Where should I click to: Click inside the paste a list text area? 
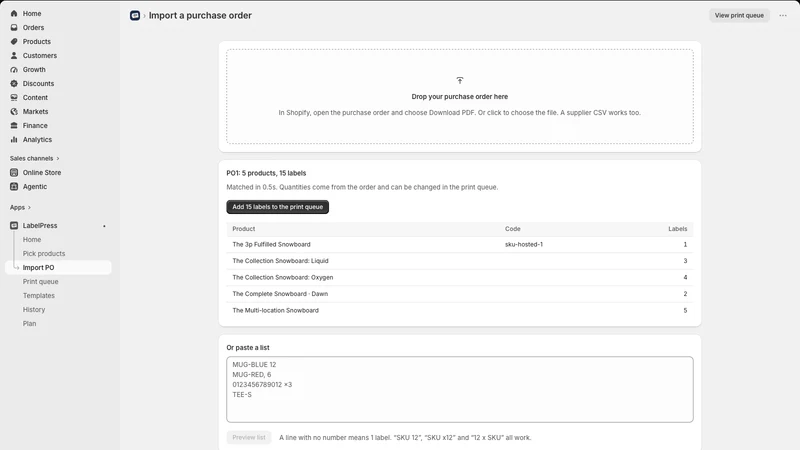coord(460,389)
